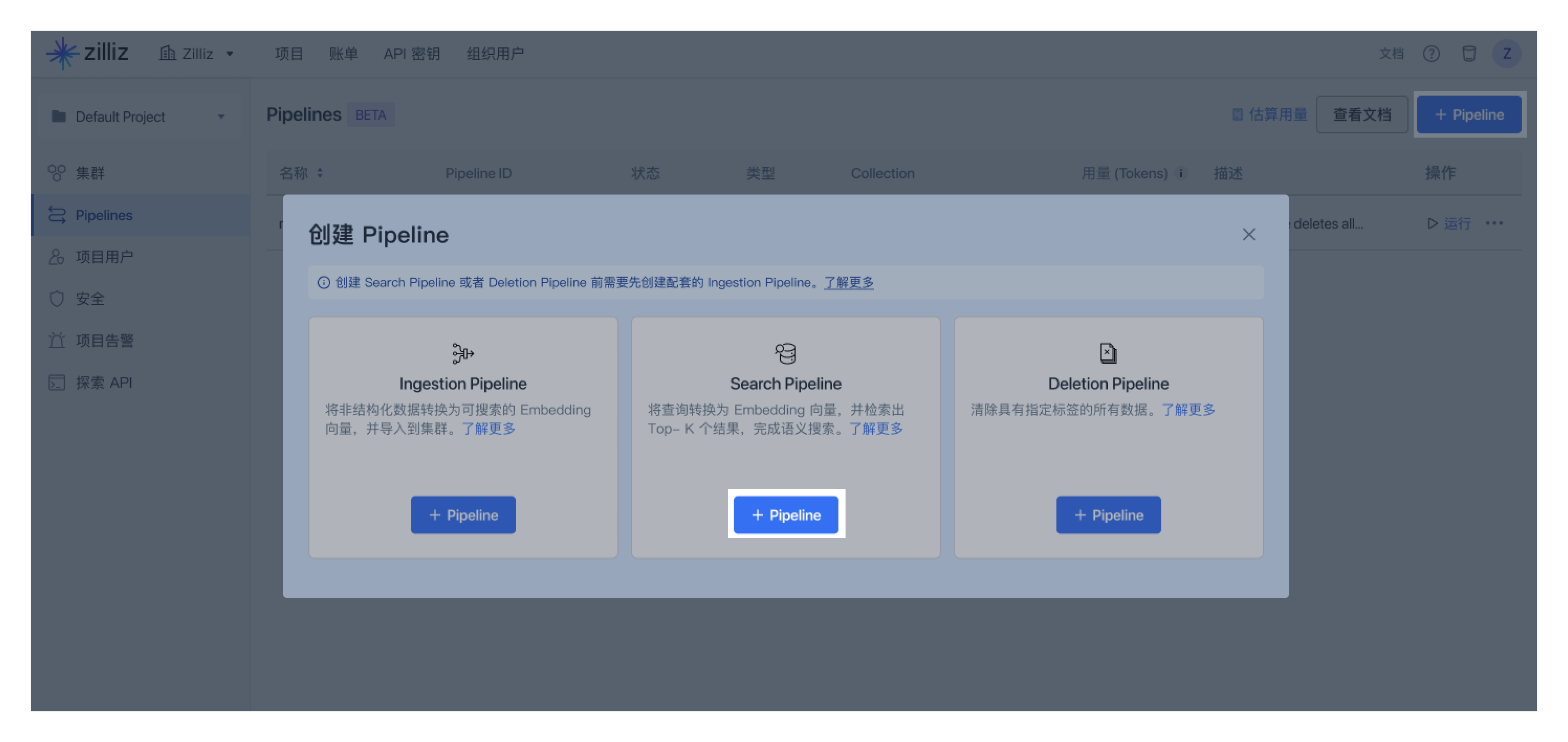Click the 查看文档 button
This screenshot has width=1568, height=742.
tap(1362, 114)
